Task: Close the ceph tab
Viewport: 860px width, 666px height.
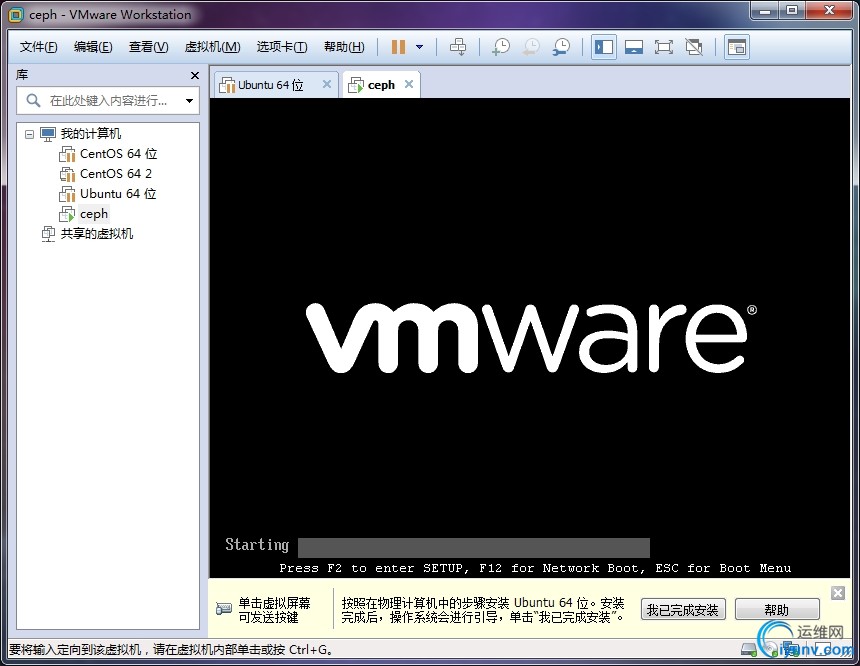Action: coord(409,84)
